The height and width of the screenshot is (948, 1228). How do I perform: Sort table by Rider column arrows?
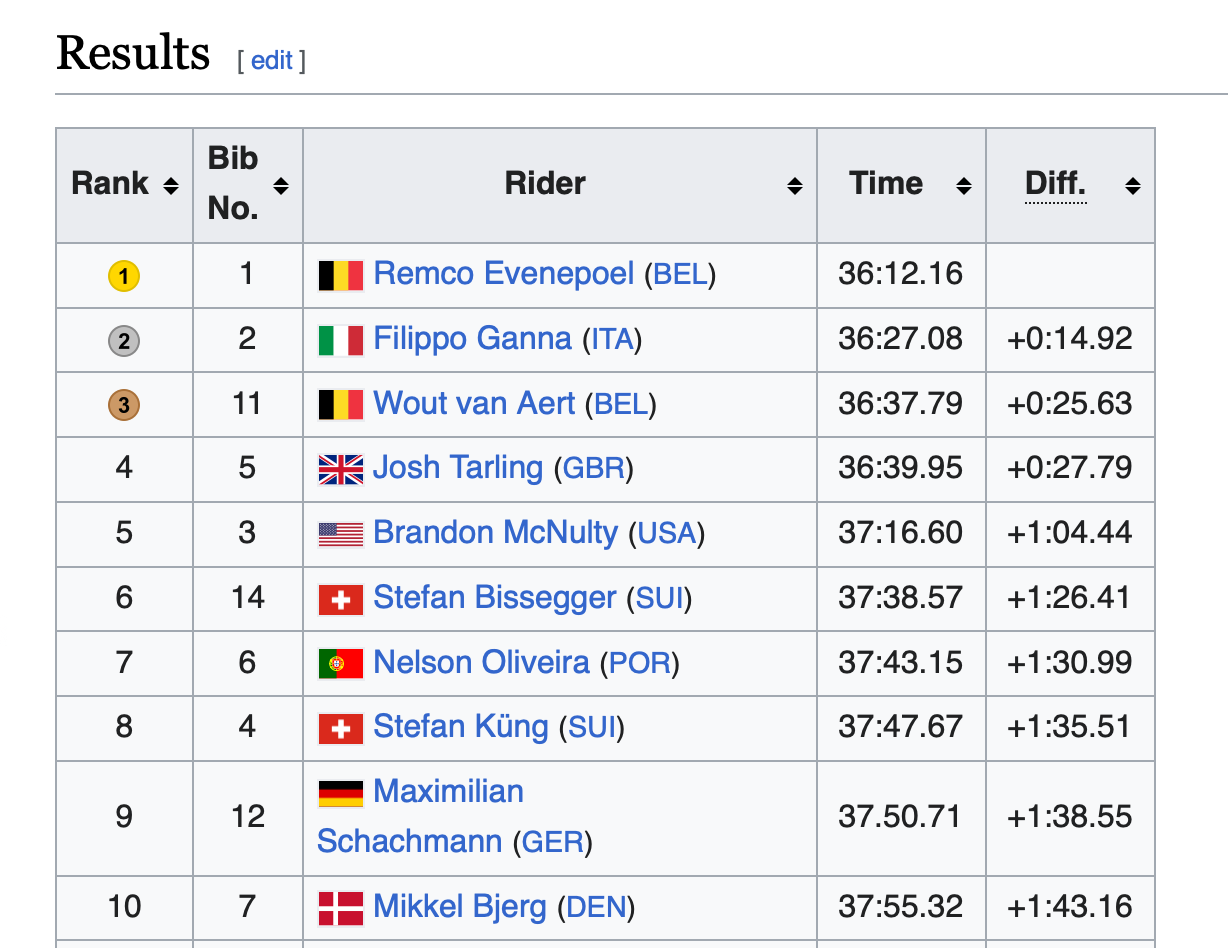point(795,185)
